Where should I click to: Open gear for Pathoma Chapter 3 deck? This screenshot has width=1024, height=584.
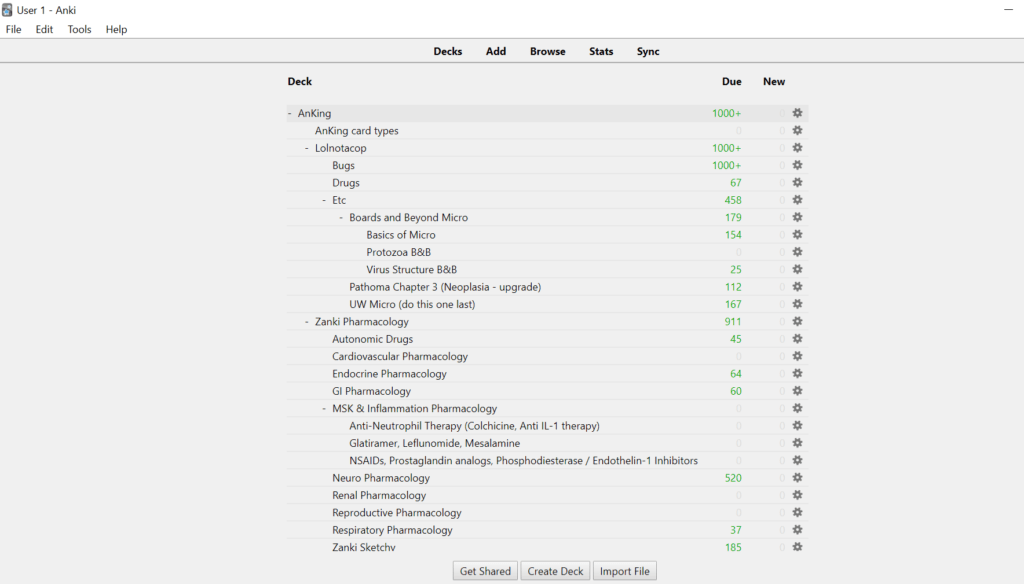point(797,287)
